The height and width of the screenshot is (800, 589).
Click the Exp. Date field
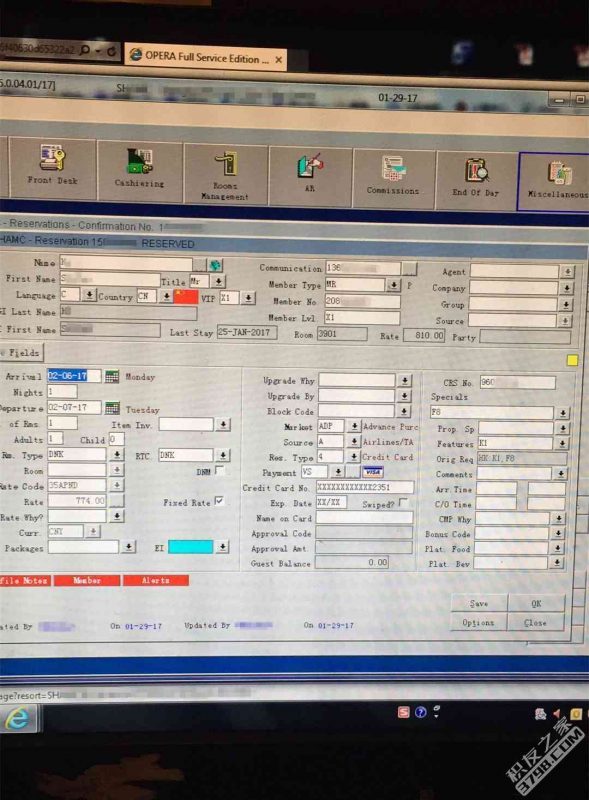331,503
